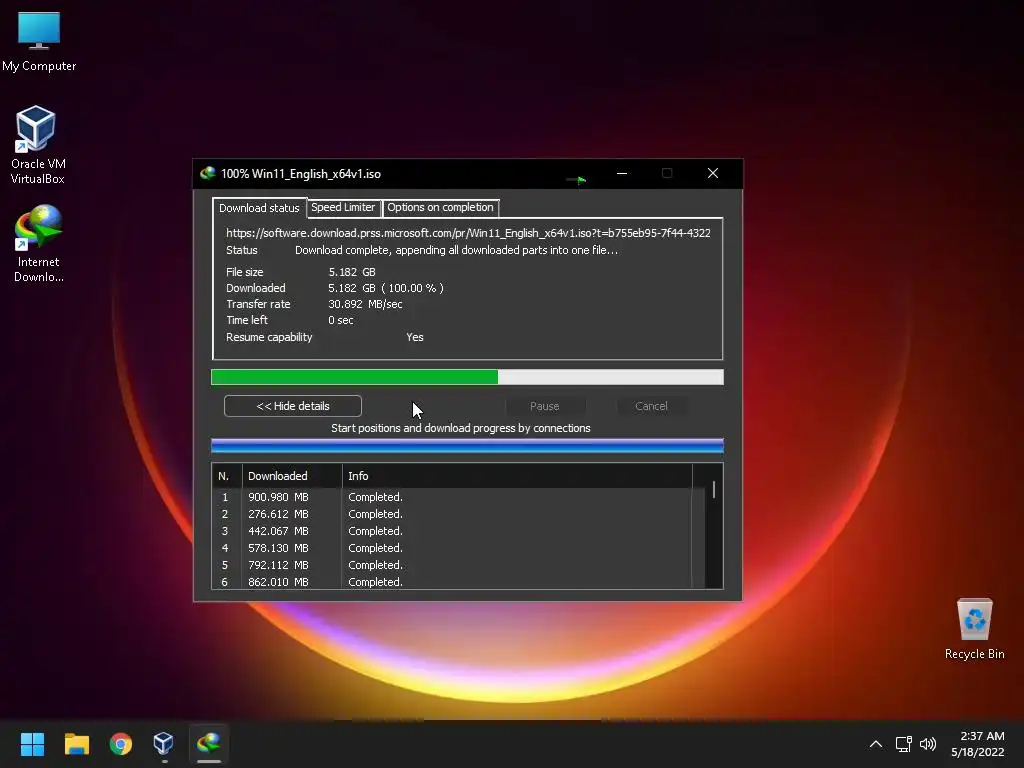Click the download URL text
The width and height of the screenshot is (1024, 768).
[x=468, y=233]
